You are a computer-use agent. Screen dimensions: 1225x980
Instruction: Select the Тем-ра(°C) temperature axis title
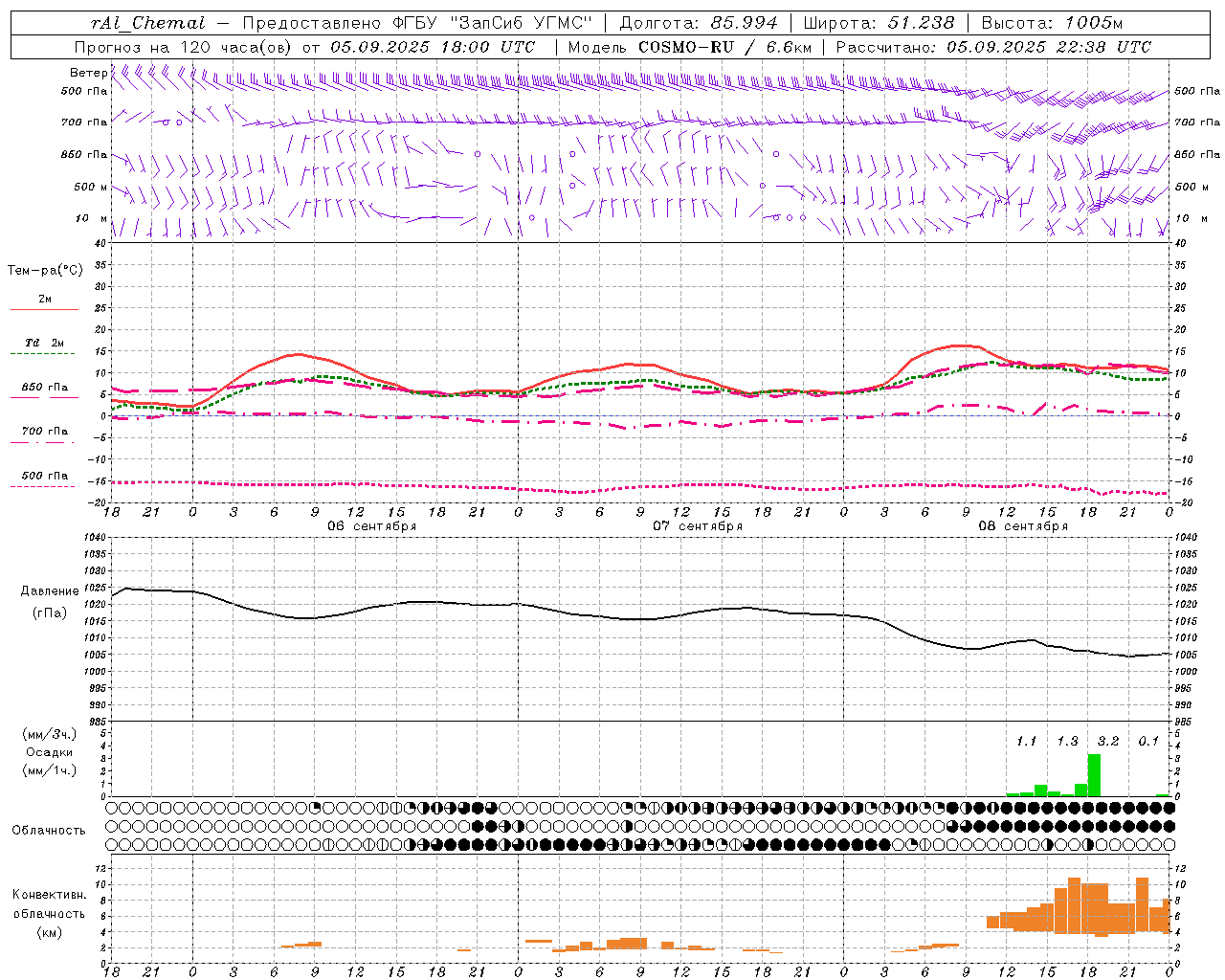(x=45, y=270)
